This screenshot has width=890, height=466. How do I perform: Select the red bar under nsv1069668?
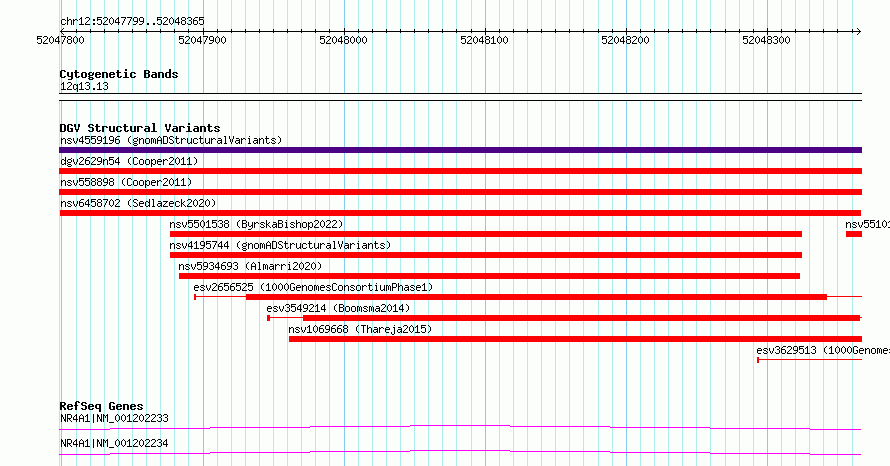pos(575,339)
